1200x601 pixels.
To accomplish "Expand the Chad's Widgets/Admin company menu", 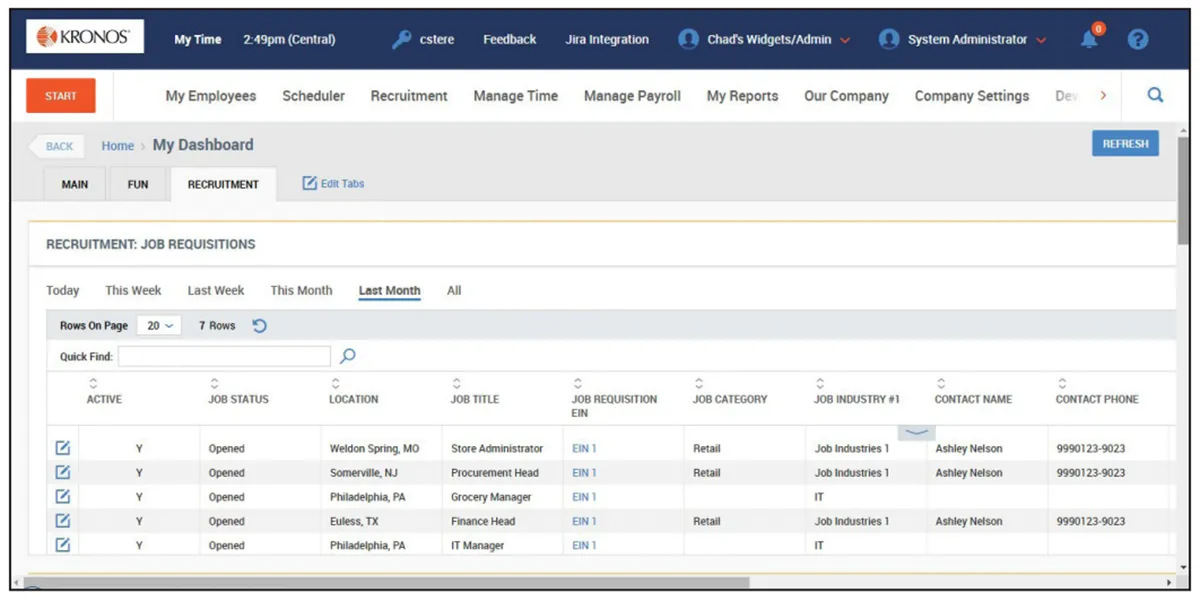I will [845, 41].
